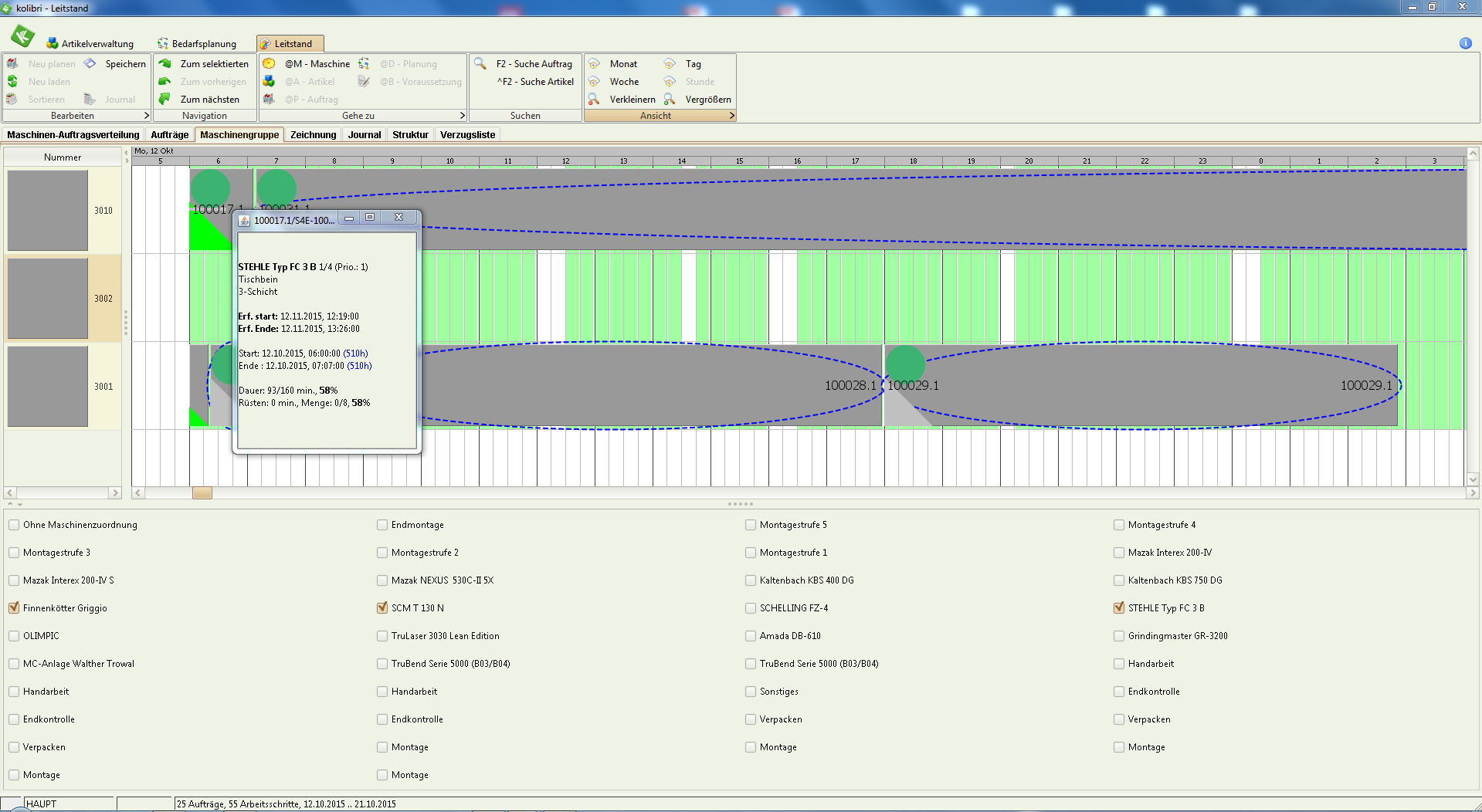The height and width of the screenshot is (812, 1482).
Task: Select the Monat view icon
Action: (594, 63)
